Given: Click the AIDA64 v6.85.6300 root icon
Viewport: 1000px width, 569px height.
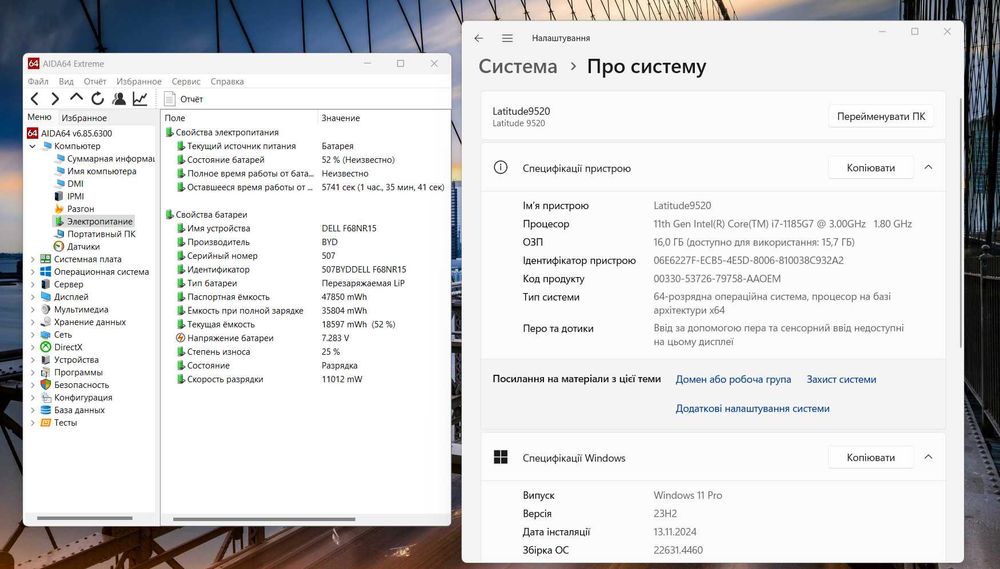Looking at the screenshot, I should click(33, 133).
